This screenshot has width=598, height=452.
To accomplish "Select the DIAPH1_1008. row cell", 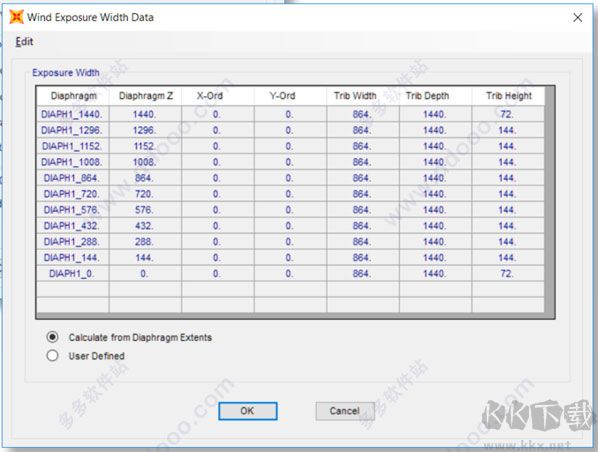I will coord(73,162).
